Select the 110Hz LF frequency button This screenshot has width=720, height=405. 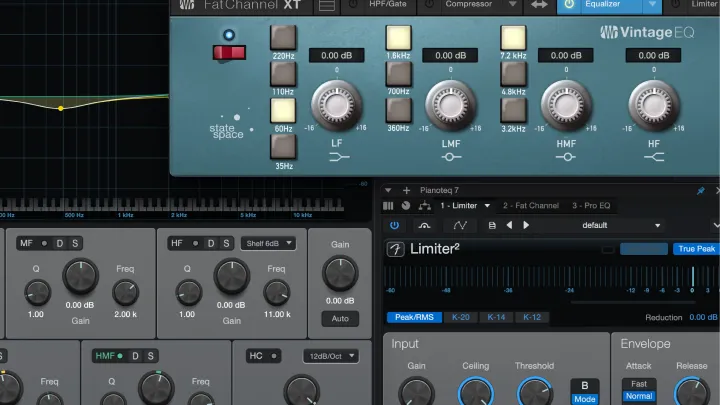[283, 74]
